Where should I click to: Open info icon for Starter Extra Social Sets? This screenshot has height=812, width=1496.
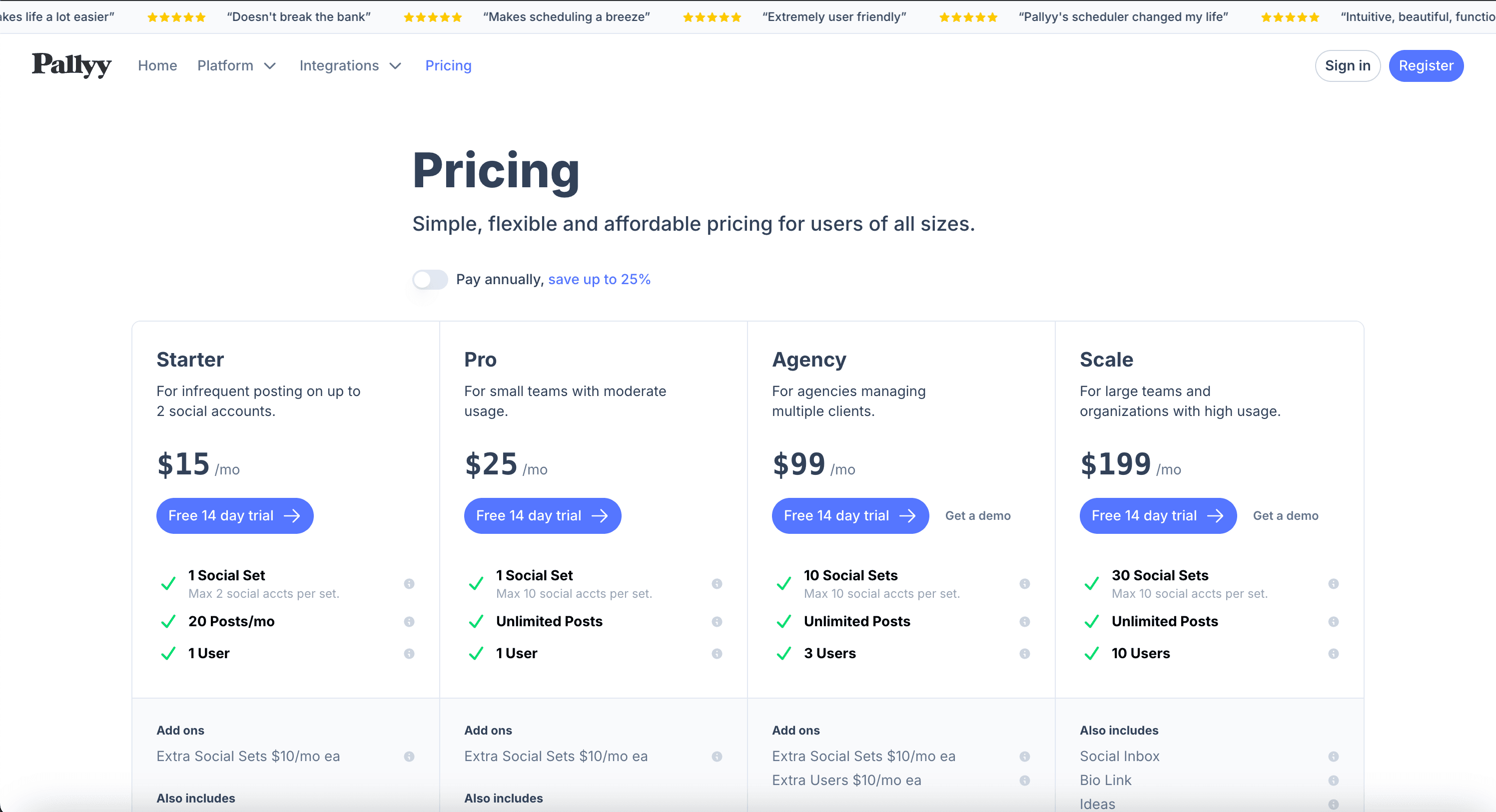409,756
